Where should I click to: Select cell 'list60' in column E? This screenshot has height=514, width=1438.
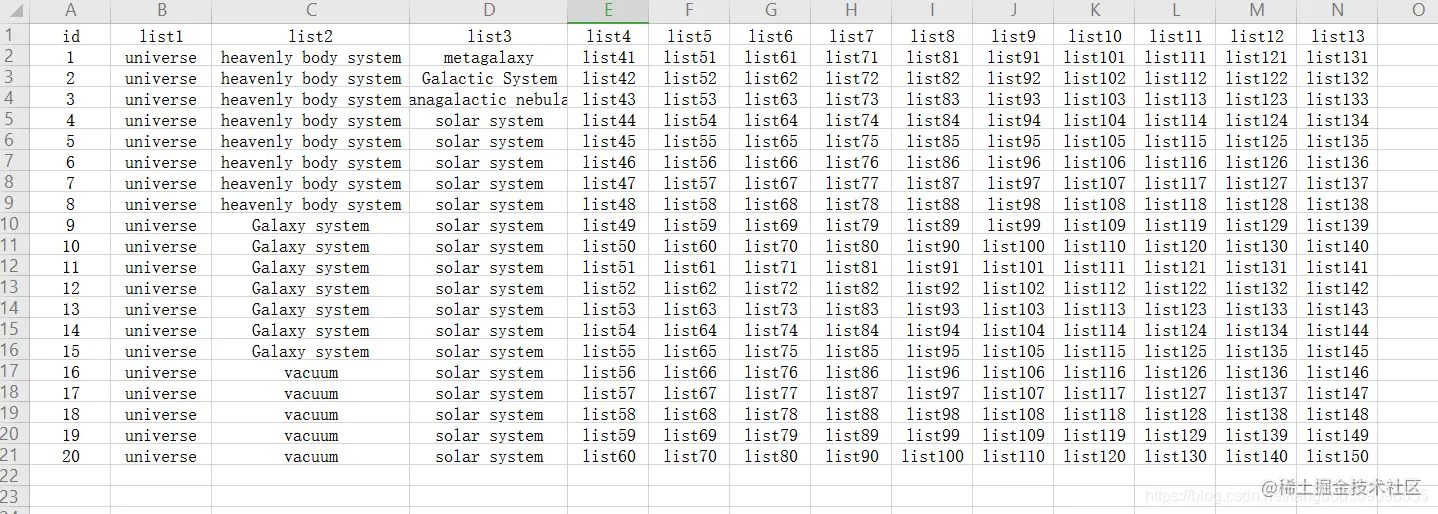pyautogui.click(x=608, y=456)
